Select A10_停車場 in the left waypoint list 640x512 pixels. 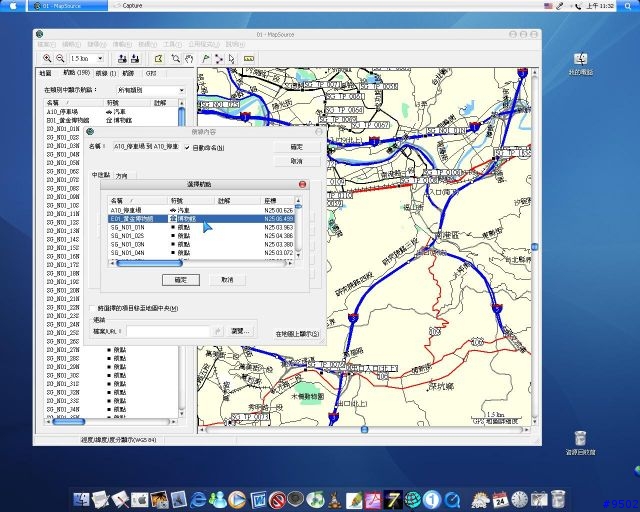pyautogui.click(x=62, y=111)
